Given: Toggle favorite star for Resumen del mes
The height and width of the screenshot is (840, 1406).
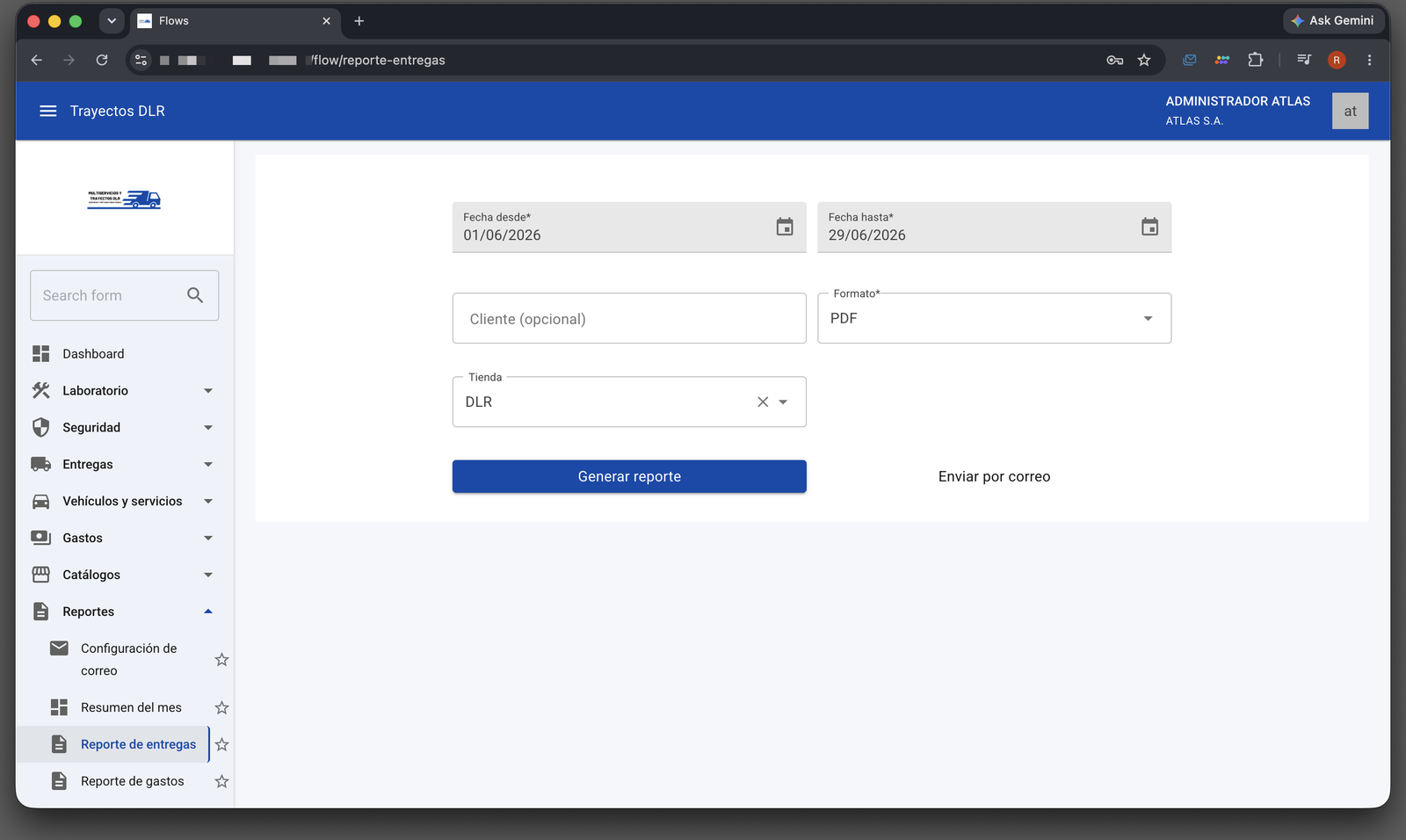Looking at the screenshot, I should pyautogui.click(x=221, y=707).
